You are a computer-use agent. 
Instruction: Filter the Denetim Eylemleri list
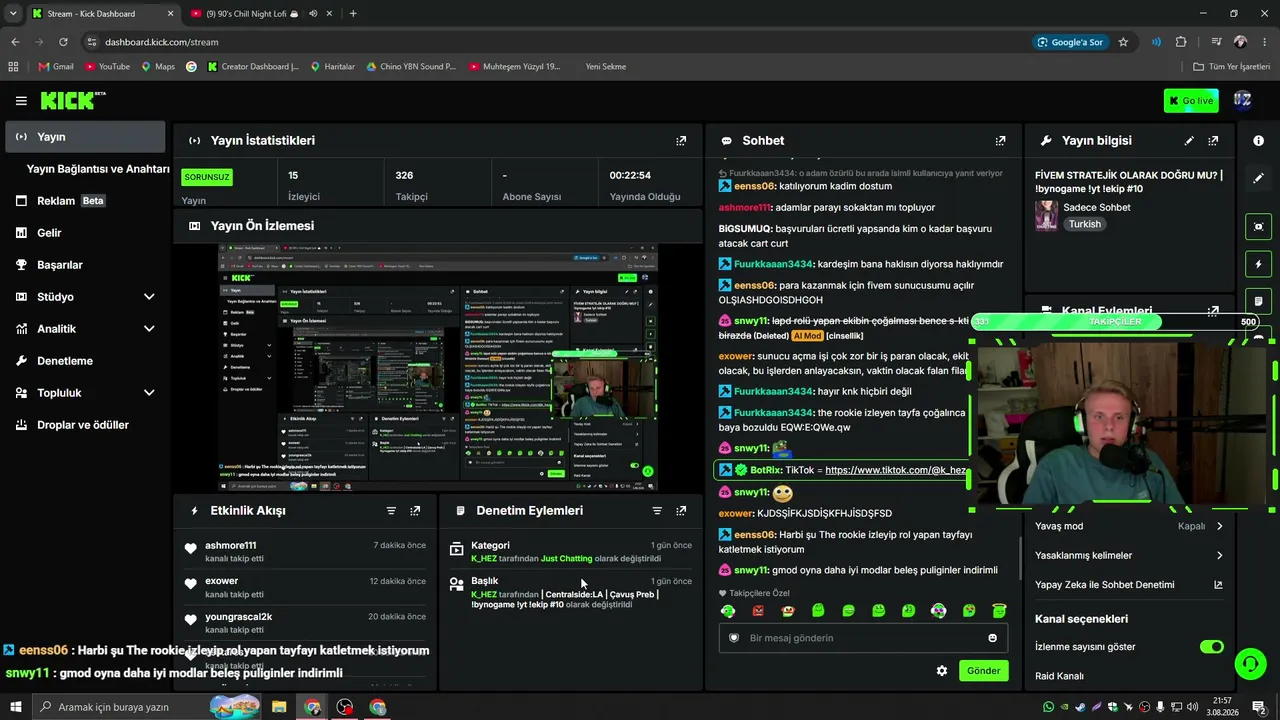(x=657, y=511)
